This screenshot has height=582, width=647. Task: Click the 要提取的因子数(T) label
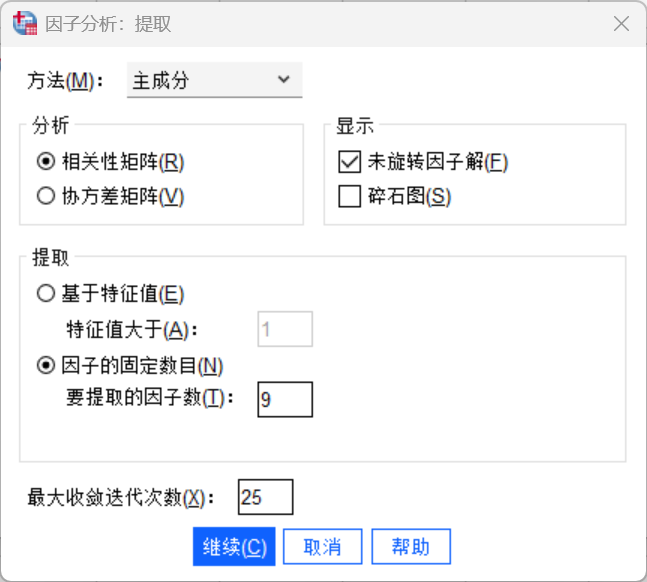[x=150, y=398]
